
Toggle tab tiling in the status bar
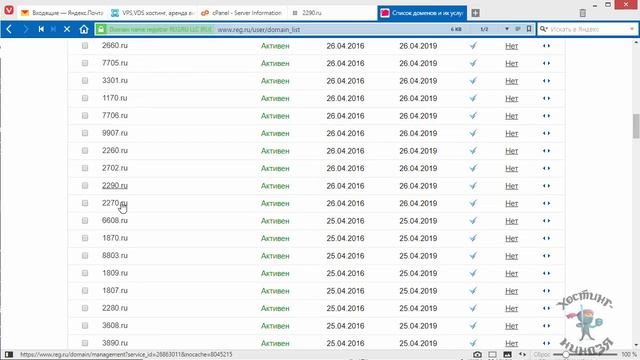[493, 355]
